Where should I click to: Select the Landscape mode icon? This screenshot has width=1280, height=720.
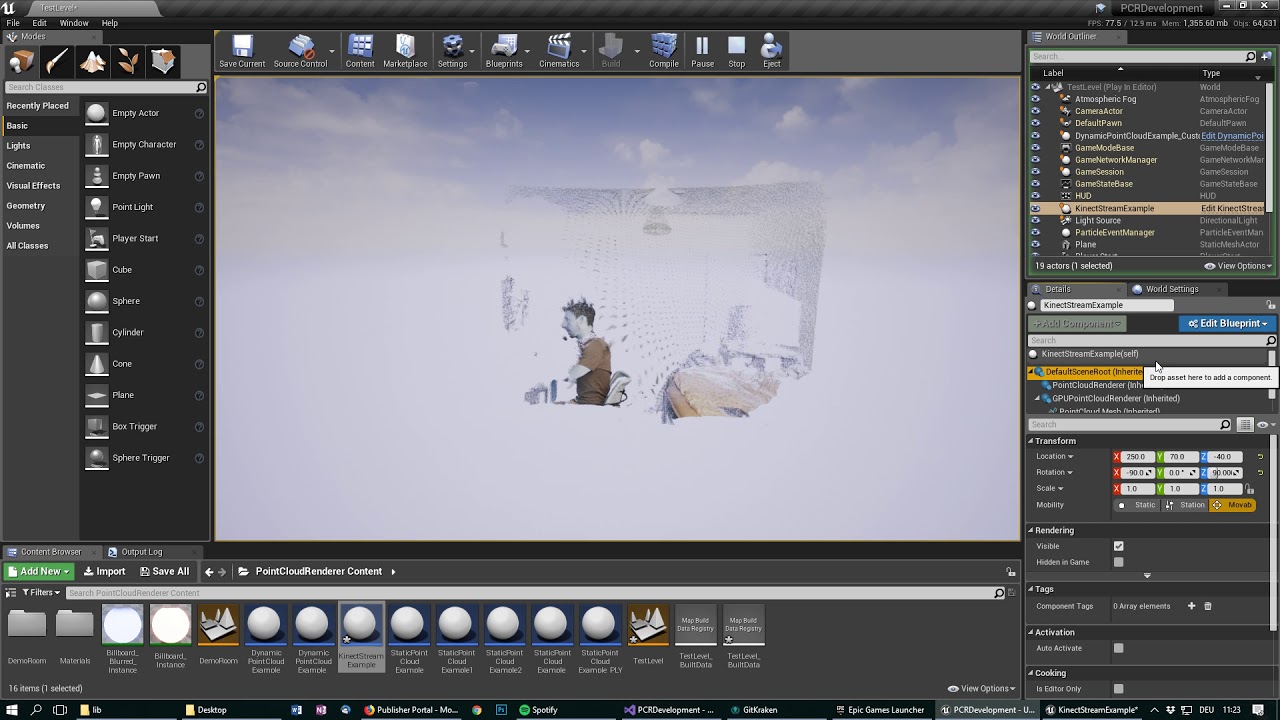[x=93, y=62]
